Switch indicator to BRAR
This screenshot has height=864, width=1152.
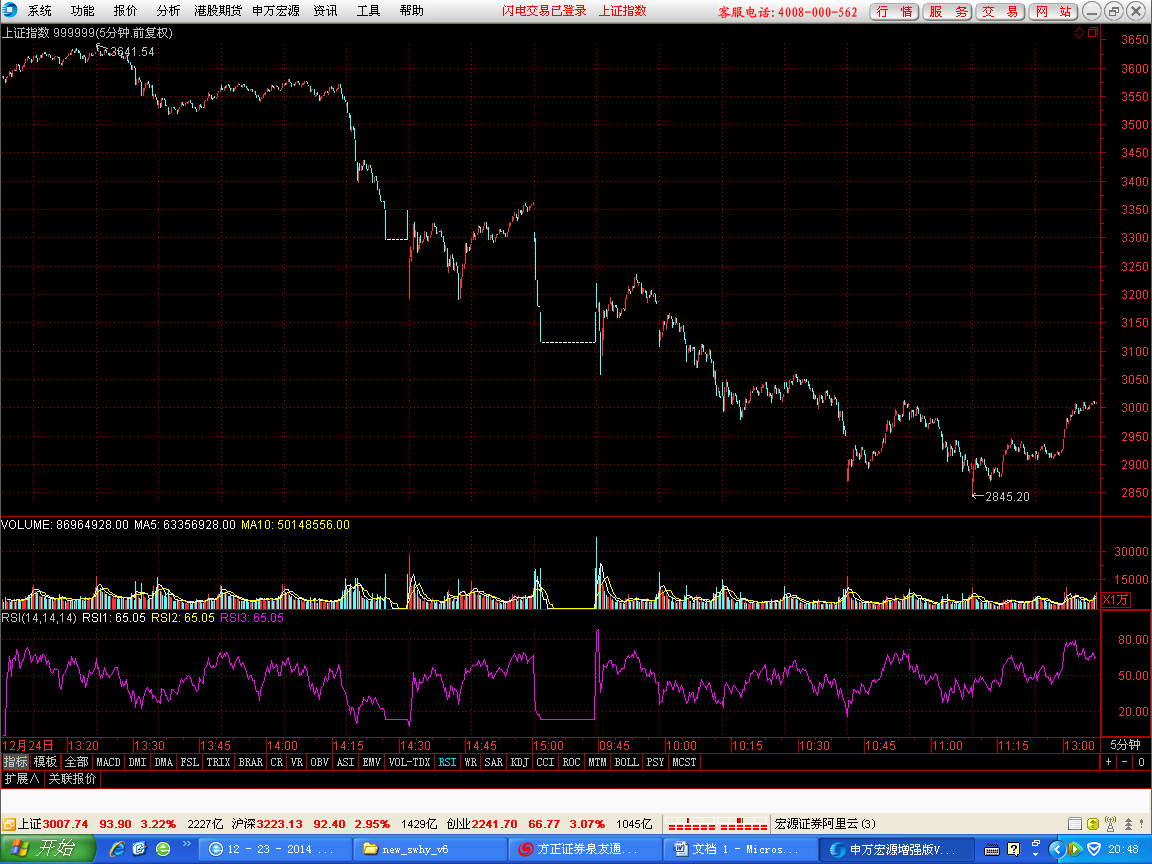coord(251,763)
